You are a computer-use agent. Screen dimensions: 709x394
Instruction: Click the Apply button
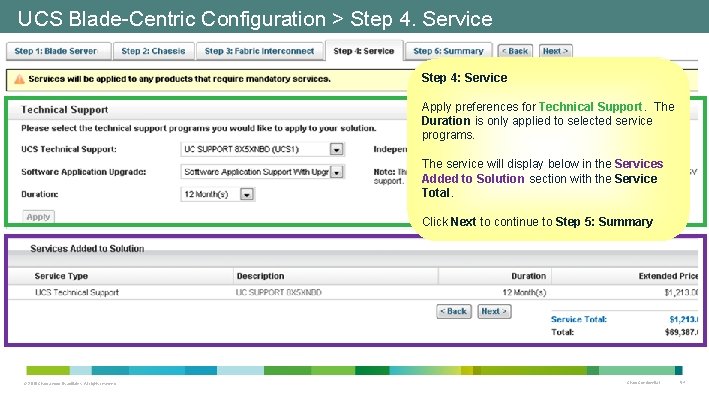pos(38,217)
